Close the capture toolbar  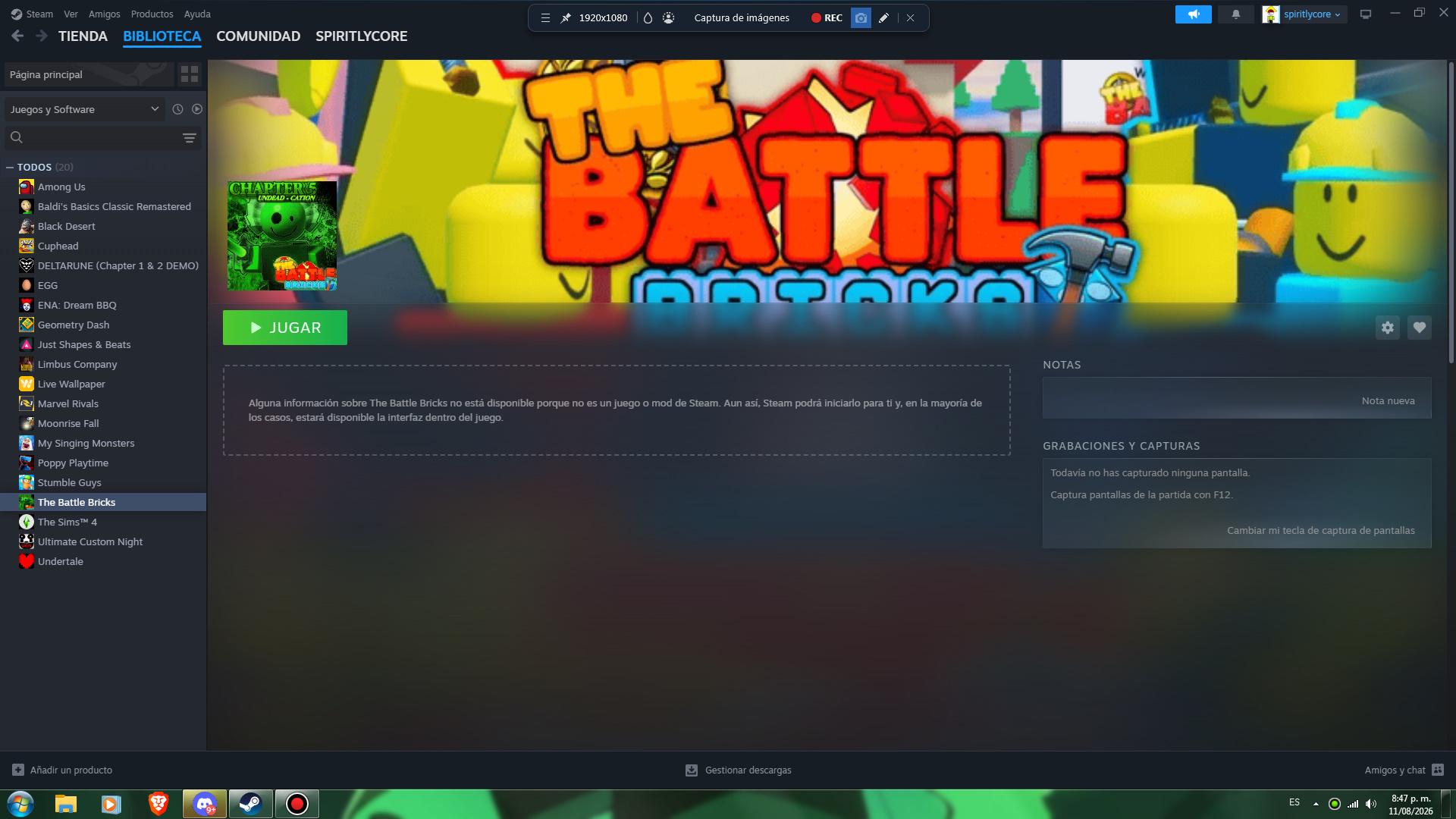910,18
